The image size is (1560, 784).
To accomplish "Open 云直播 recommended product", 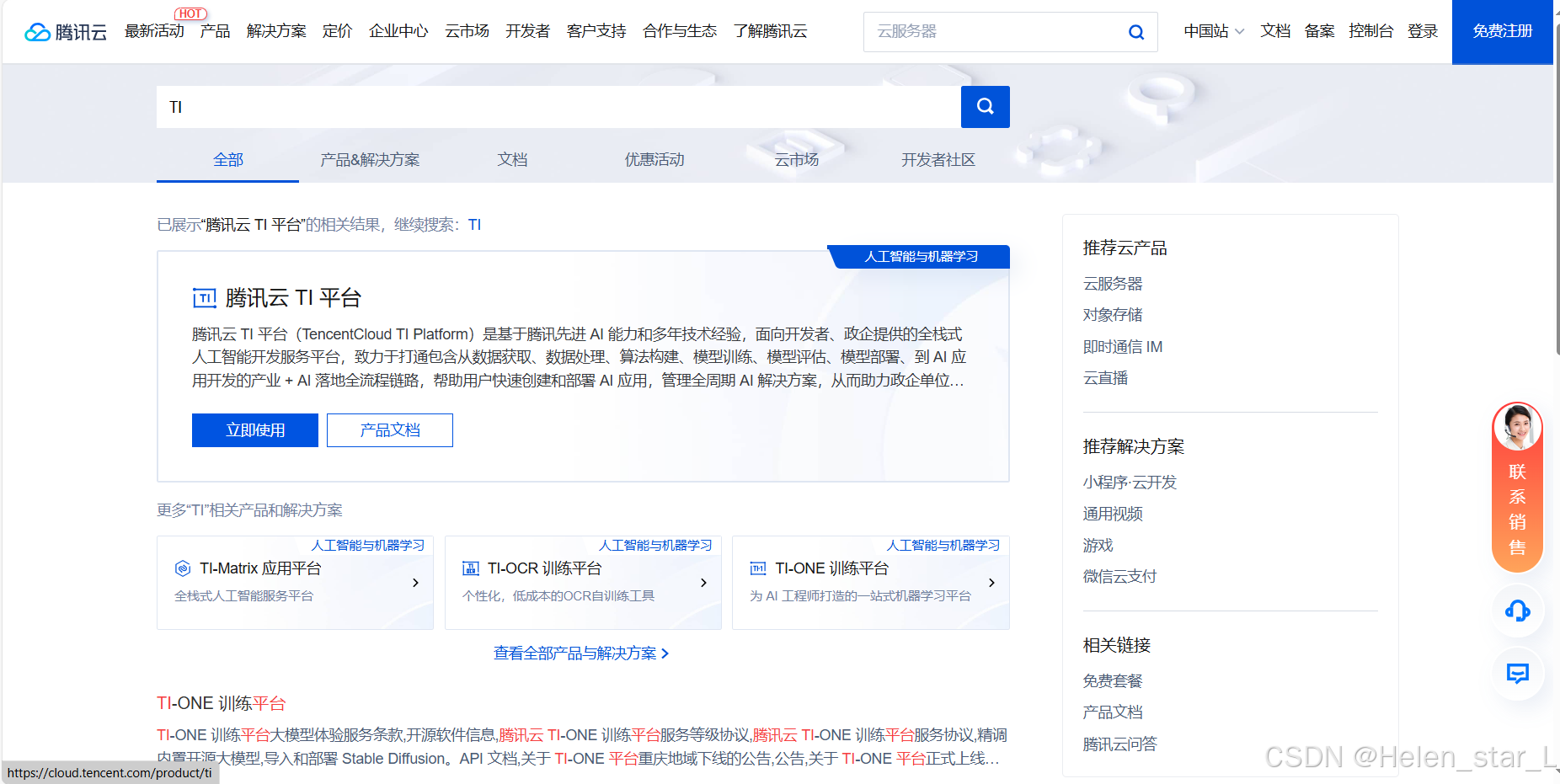I will point(1105,378).
